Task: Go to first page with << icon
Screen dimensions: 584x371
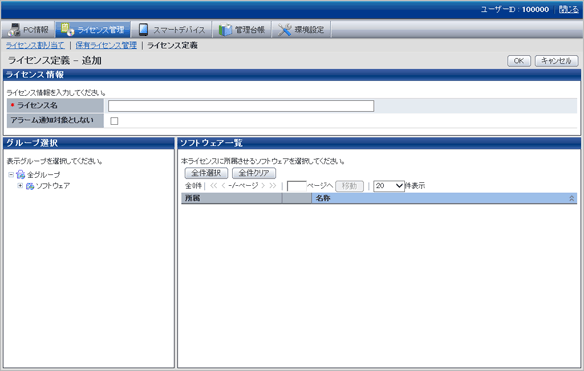Action: [213, 186]
